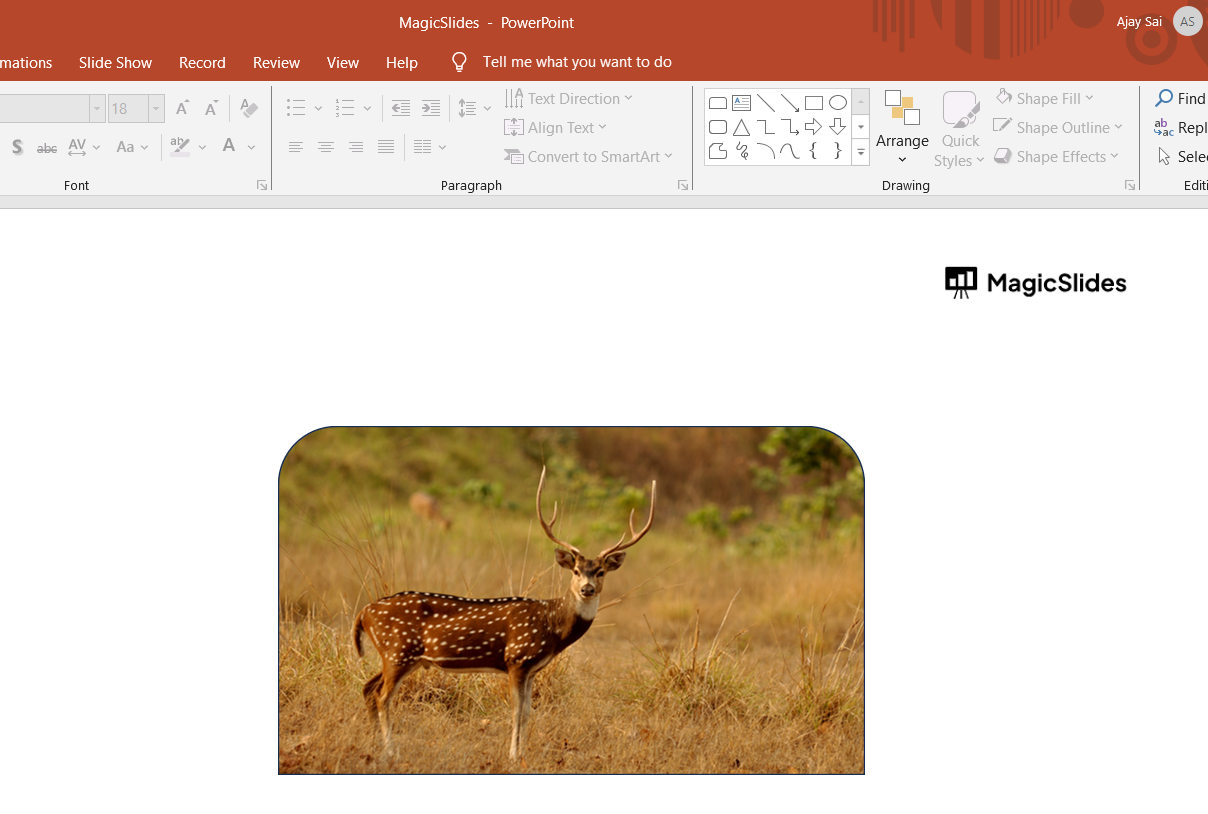Screen dimensions: 1208x814
Task: Click the lightbulb Tell Me icon
Action: pyautogui.click(x=459, y=62)
